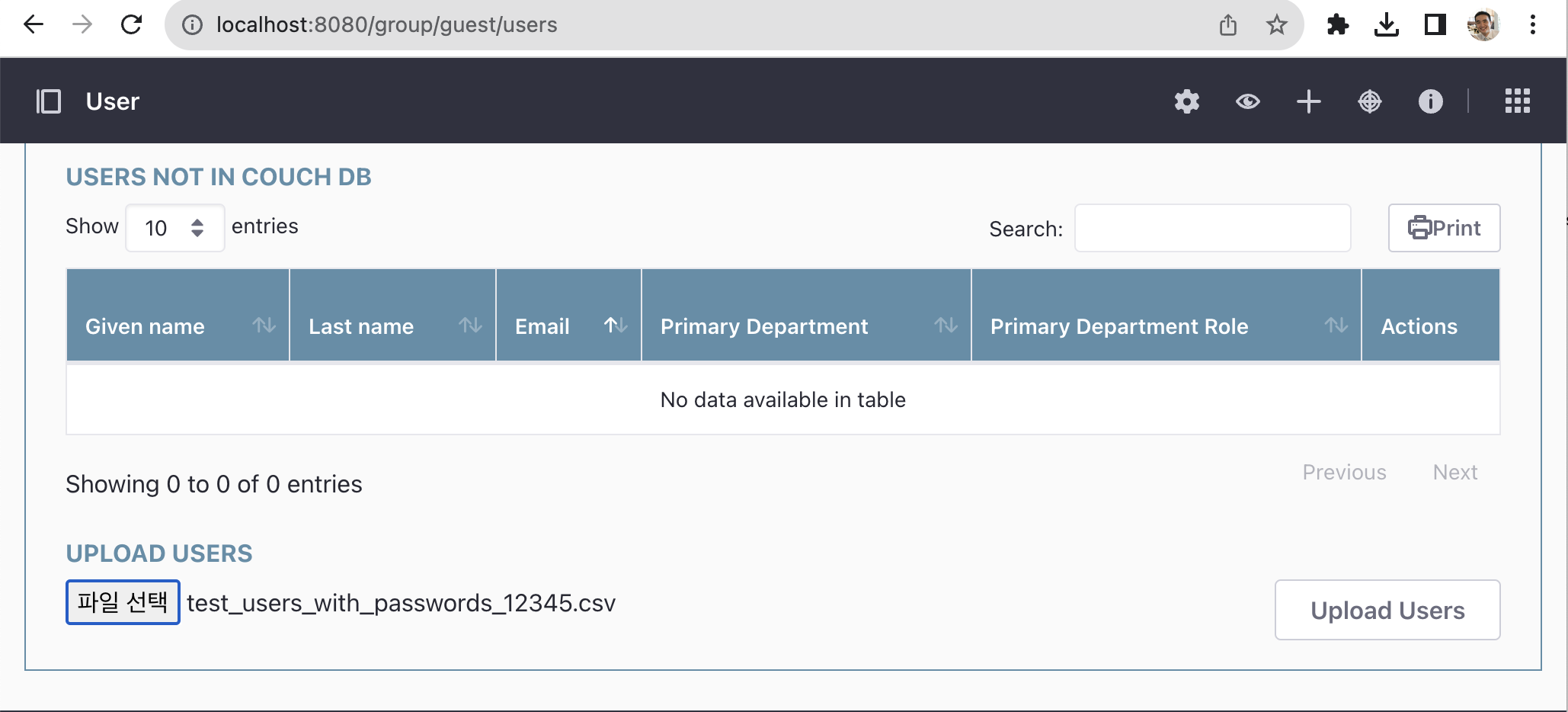Viewport: 1568px width, 712px height.
Task: Open the settings gear in the header
Action: pos(1186,101)
